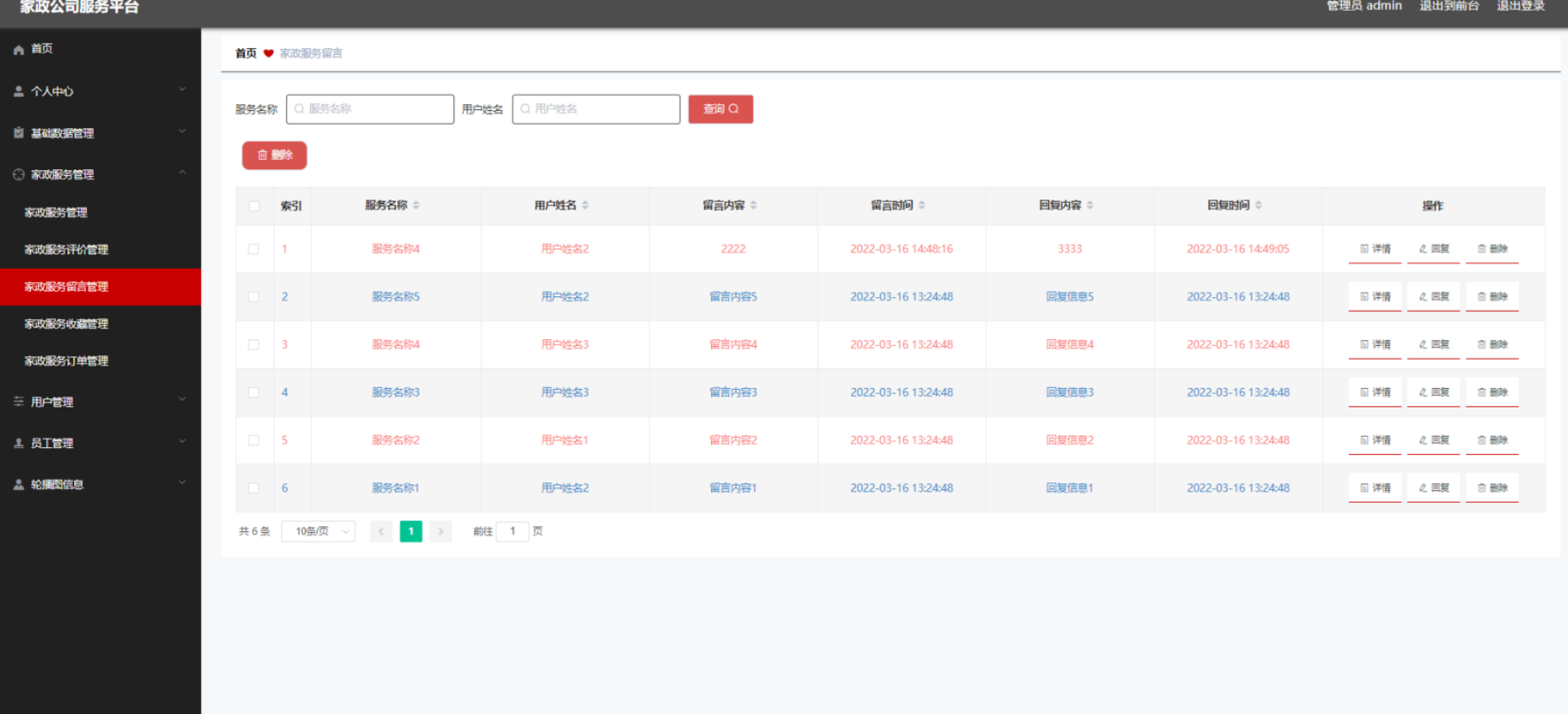1568x714 pixels.
Task: Click the red 删除 bulk delete button
Action: tap(275, 155)
